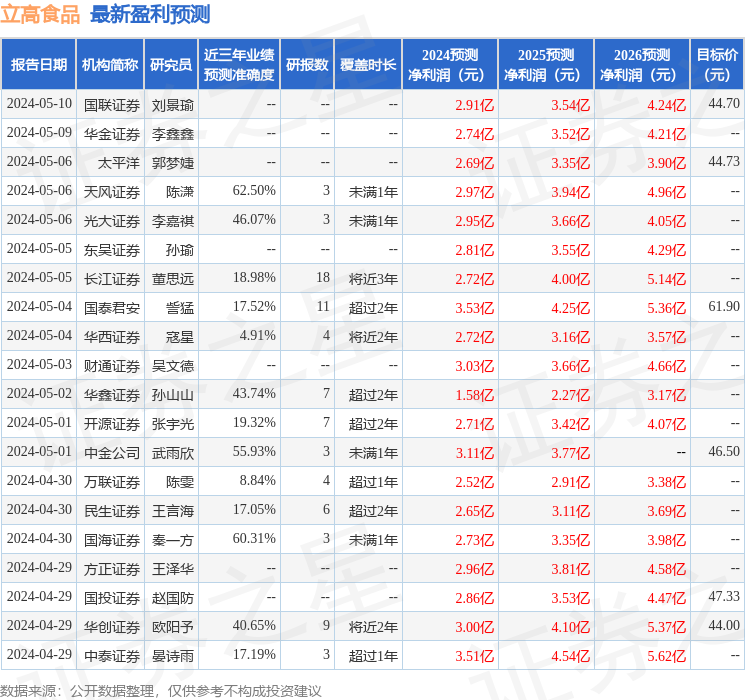
Task: Click the 2024-05-10 report date
Action: point(39,104)
